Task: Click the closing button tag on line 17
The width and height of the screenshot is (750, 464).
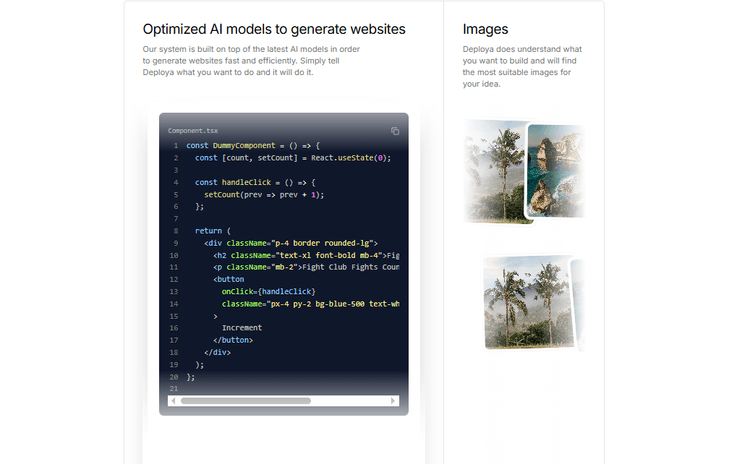Action: pos(233,340)
